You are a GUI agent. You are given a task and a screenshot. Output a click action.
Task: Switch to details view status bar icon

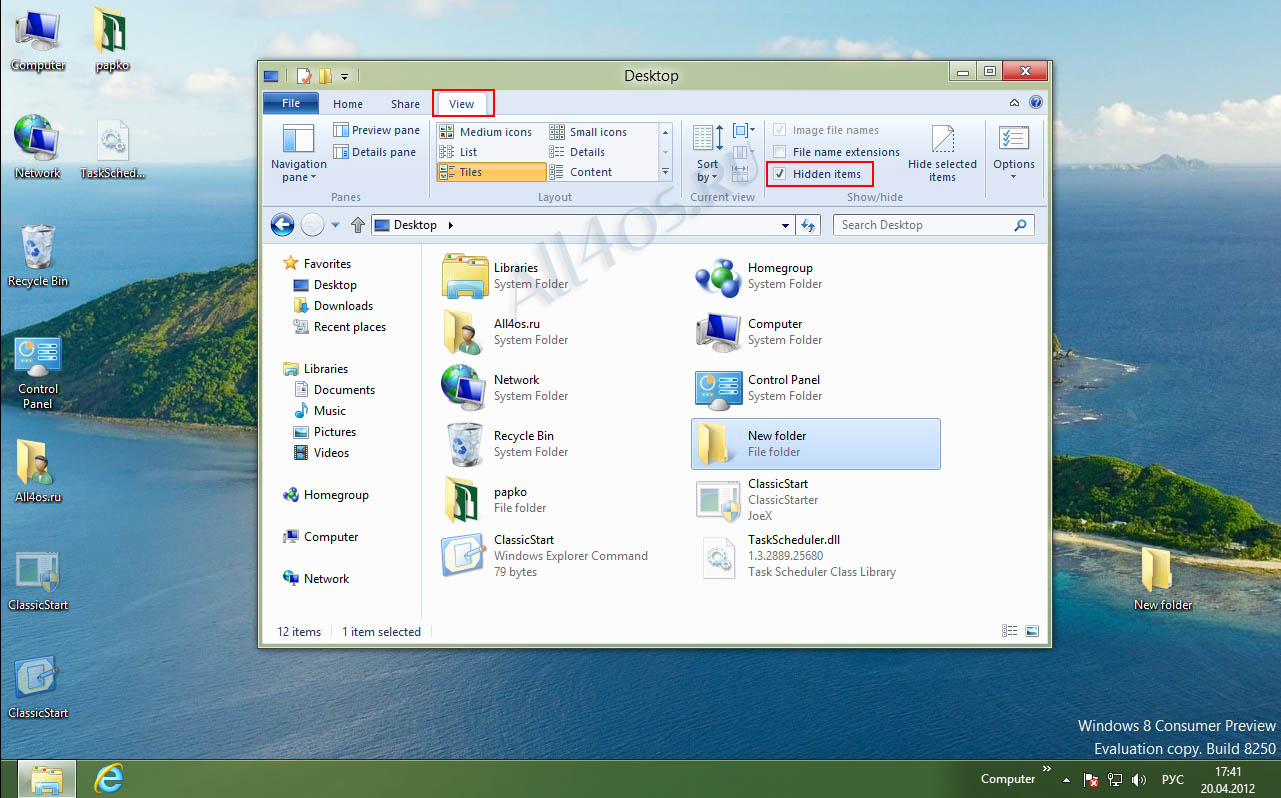[1009, 631]
